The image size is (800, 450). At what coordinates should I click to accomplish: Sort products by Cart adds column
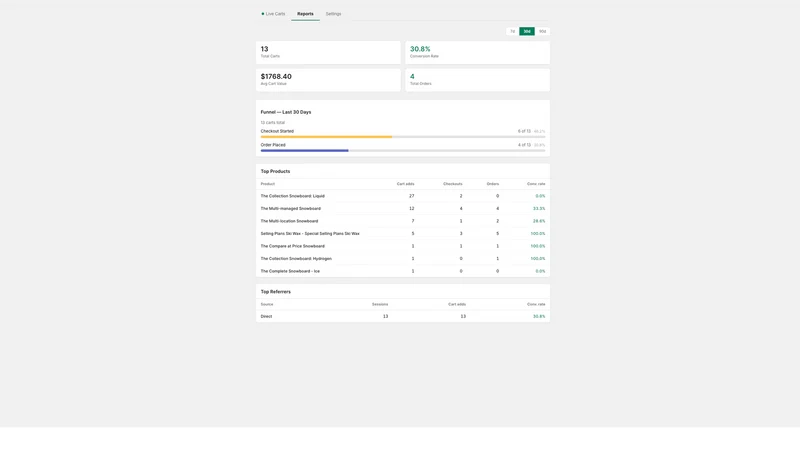[406, 184]
